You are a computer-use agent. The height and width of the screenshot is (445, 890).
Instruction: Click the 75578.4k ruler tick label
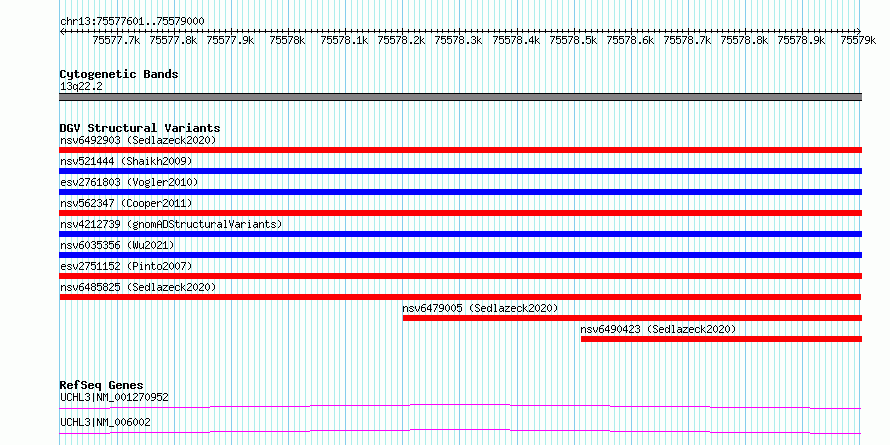[516, 40]
